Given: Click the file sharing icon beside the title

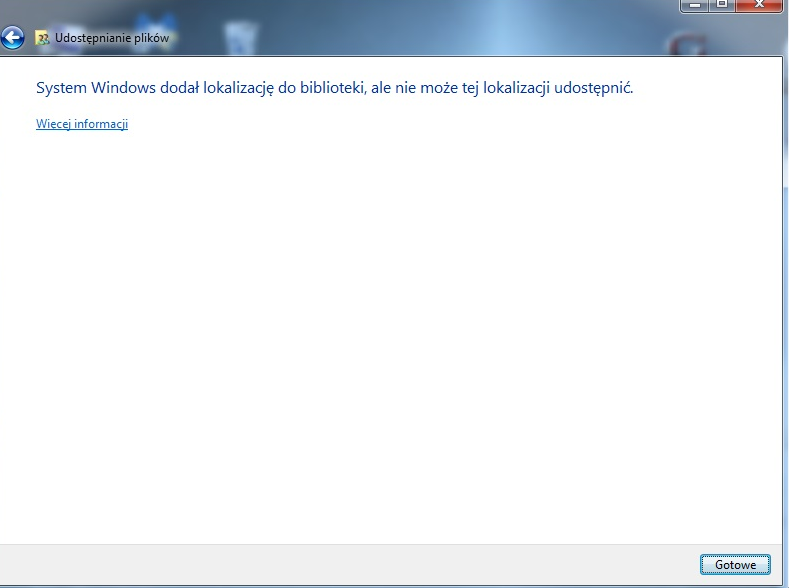Looking at the screenshot, I should click(42, 38).
